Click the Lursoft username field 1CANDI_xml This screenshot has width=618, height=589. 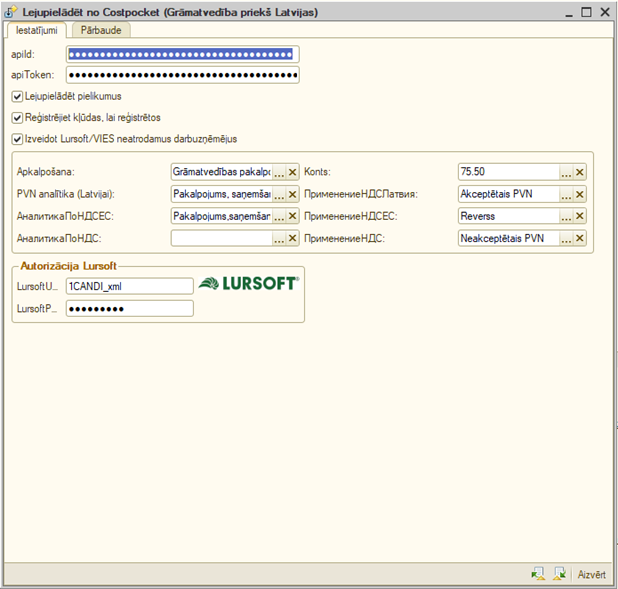(x=130, y=287)
